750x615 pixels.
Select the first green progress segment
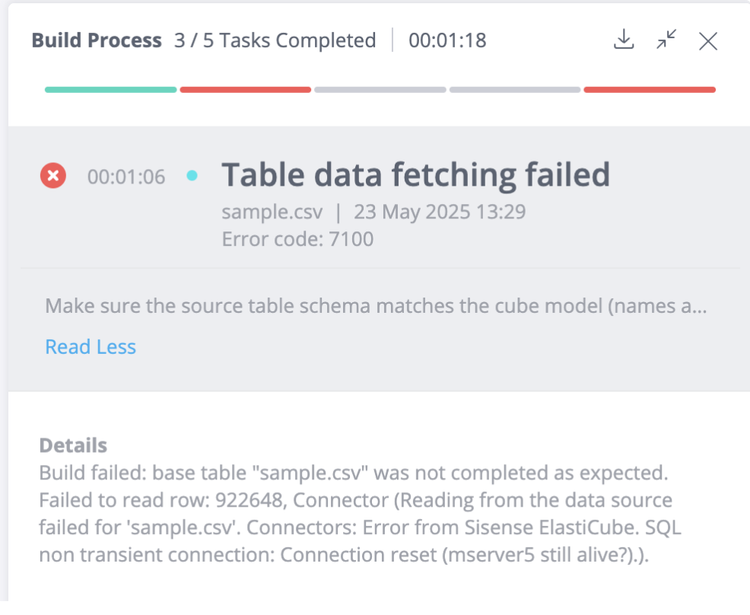coord(111,90)
